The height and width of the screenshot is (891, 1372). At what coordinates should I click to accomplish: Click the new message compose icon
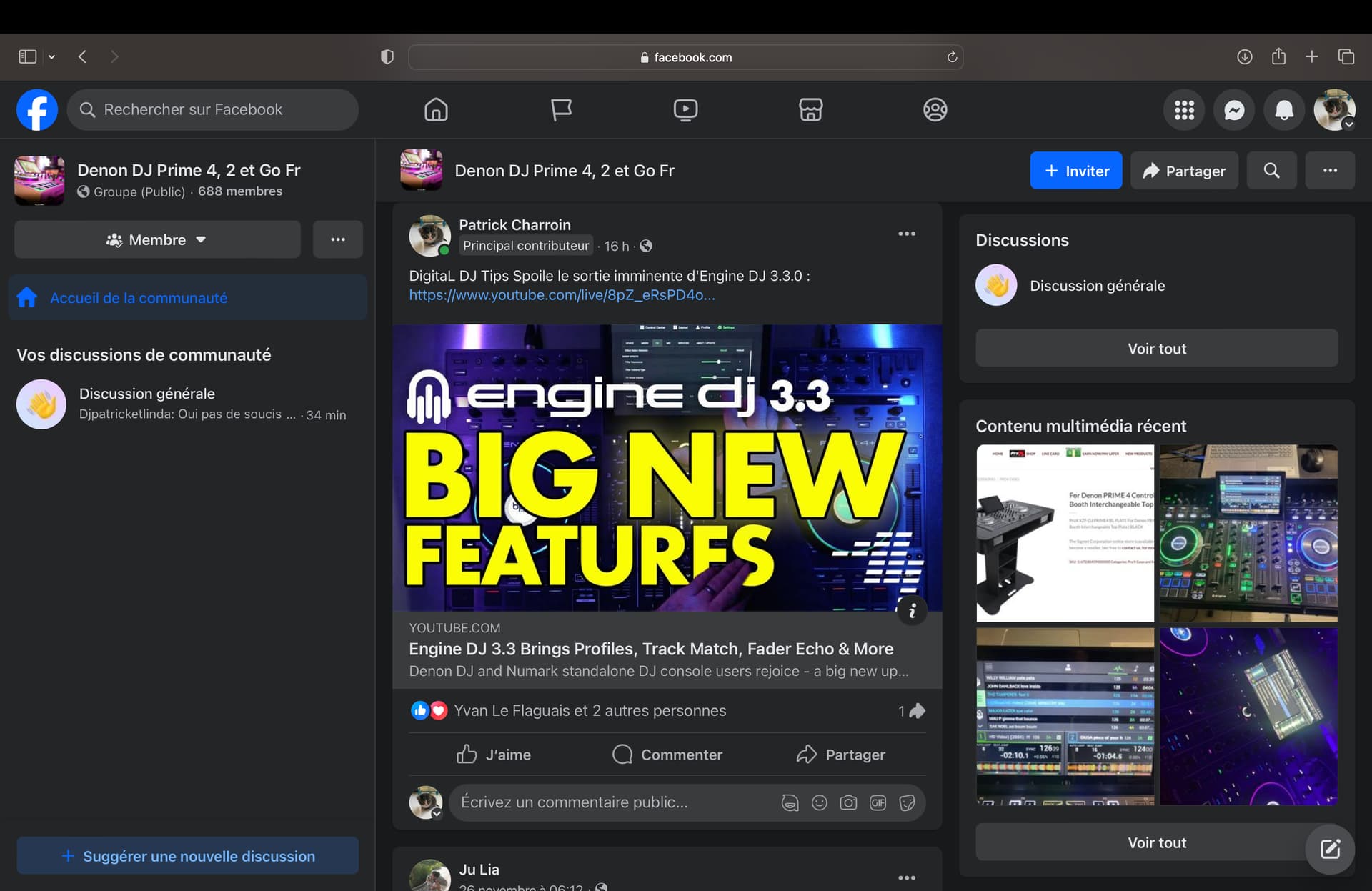pos(1330,849)
